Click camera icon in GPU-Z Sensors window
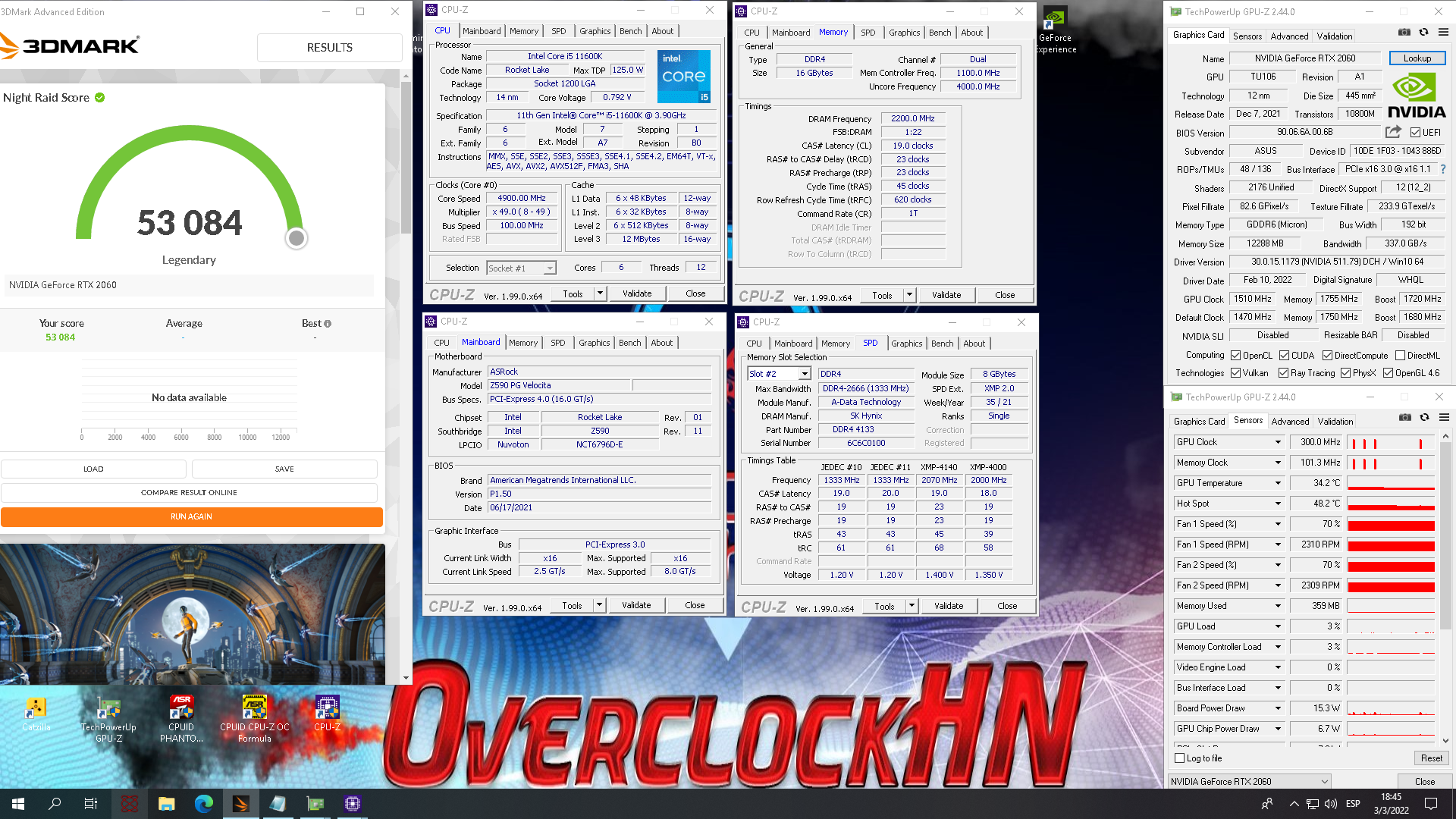Screen dimensions: 1456x819 1405,418
